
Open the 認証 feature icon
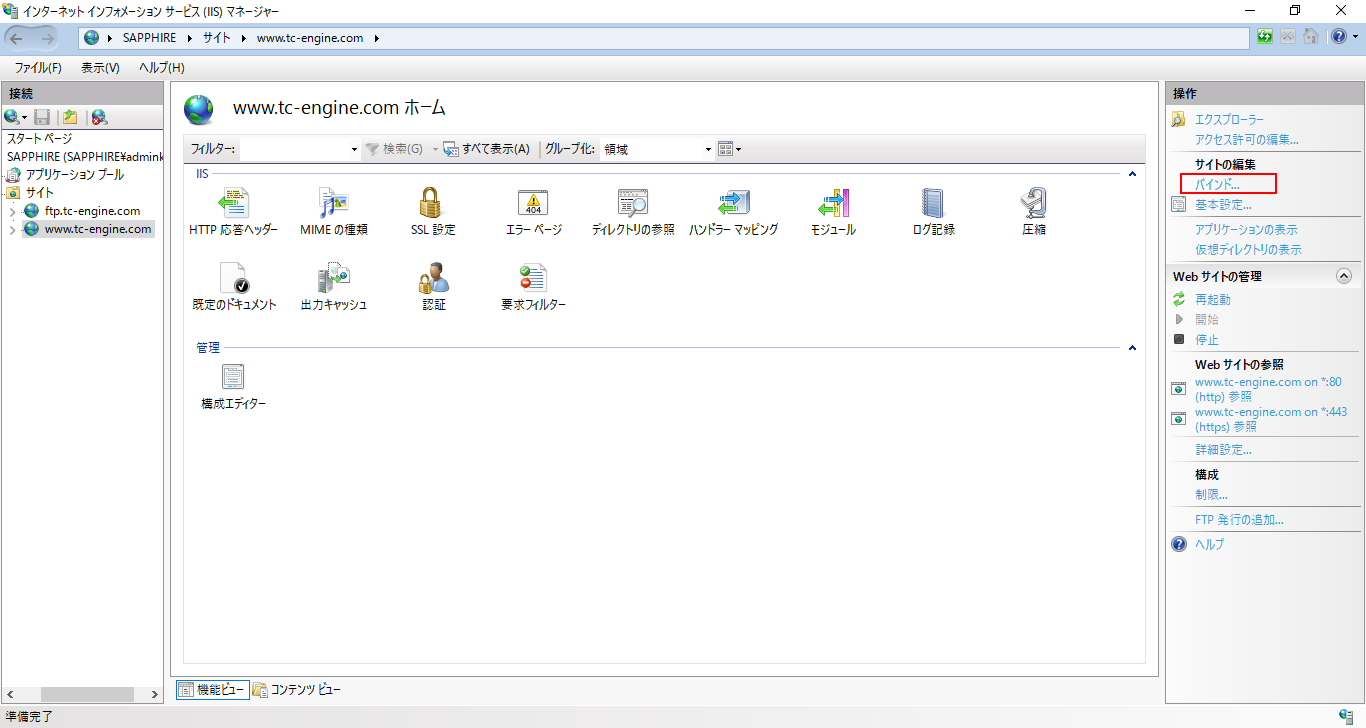click(x=433, y=278)
